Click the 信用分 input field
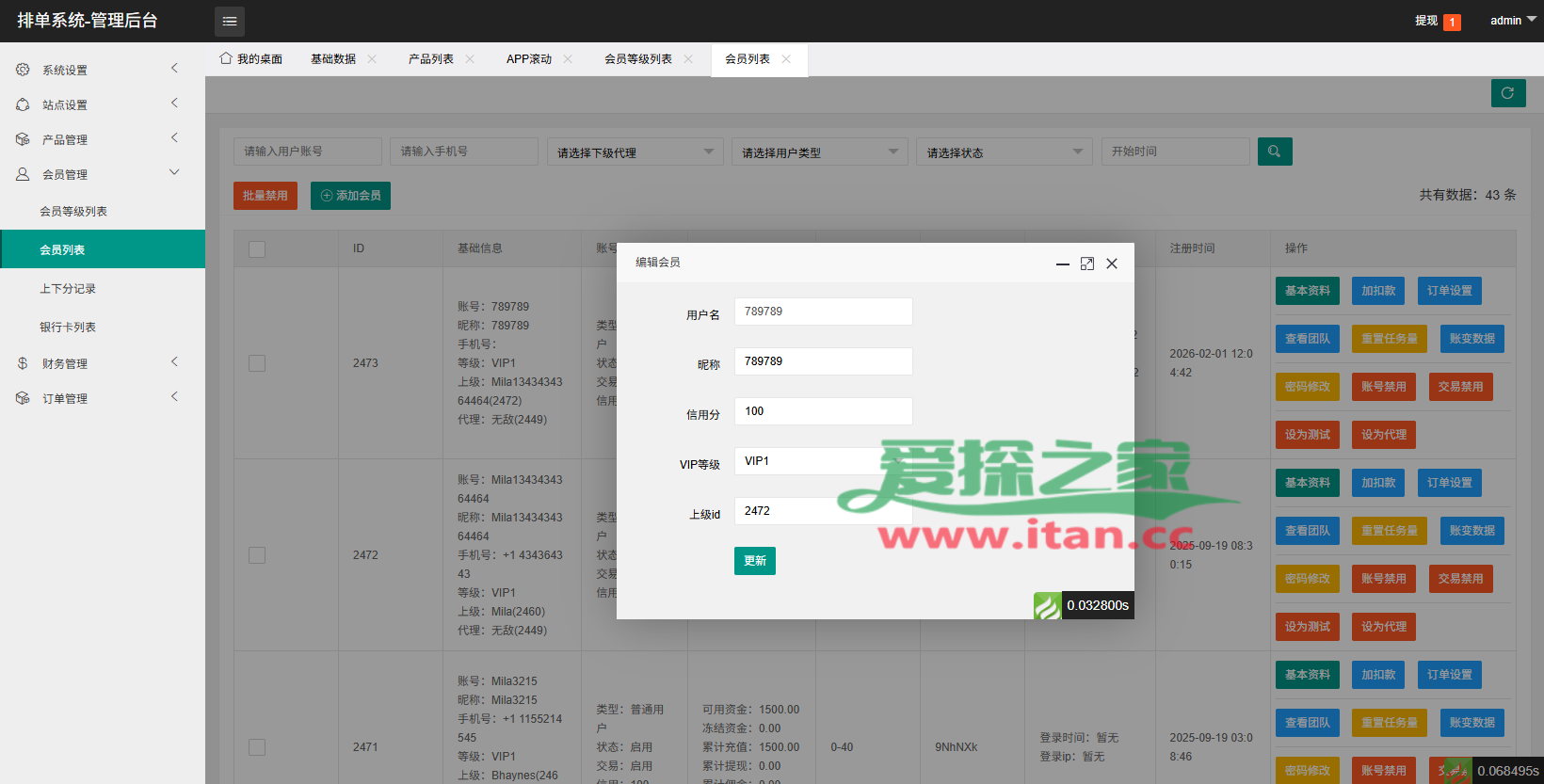Viewport: 1544px width, 784px height. 823,411
